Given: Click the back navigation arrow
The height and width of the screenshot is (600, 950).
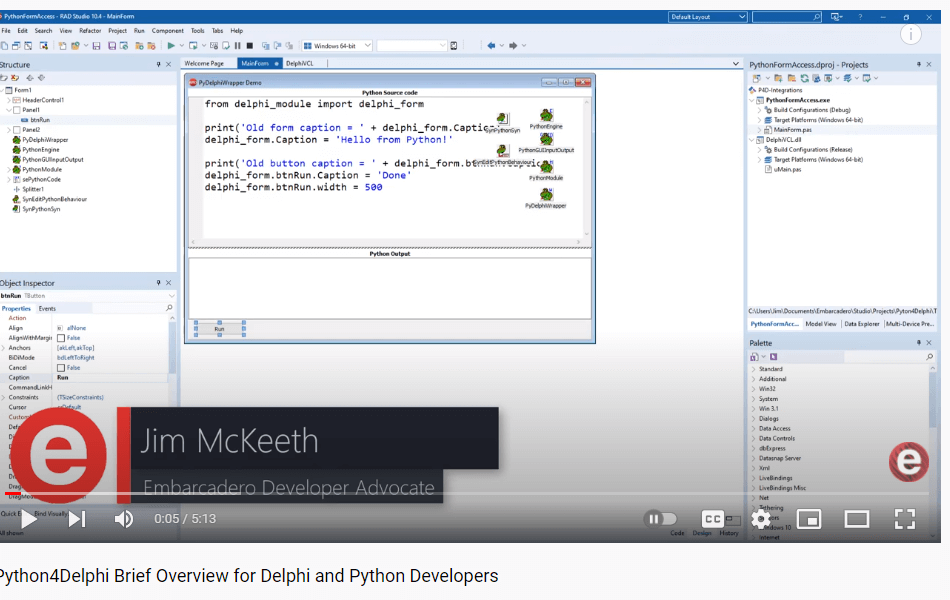Looking at the screenshot, I should pos(491,45).
